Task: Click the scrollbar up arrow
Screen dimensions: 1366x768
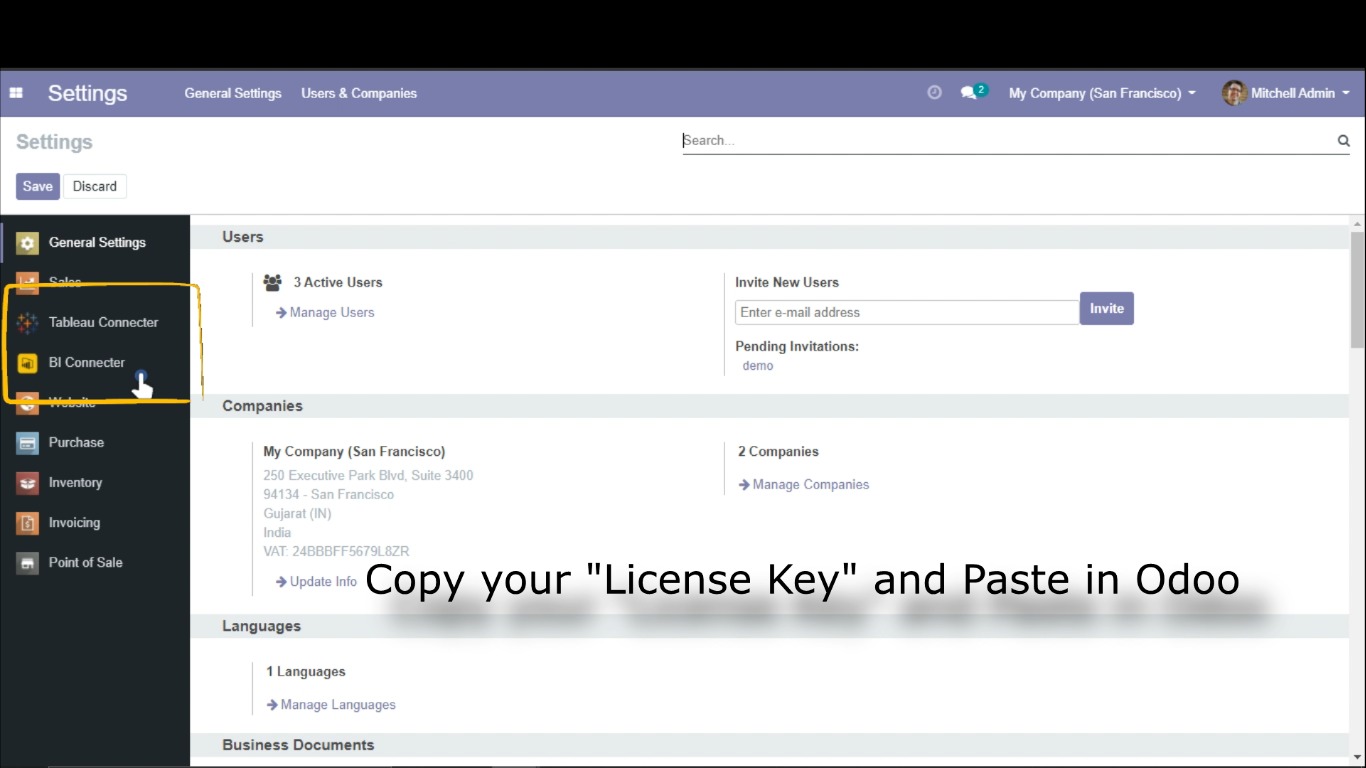Action: click(x=1357, y=223)
